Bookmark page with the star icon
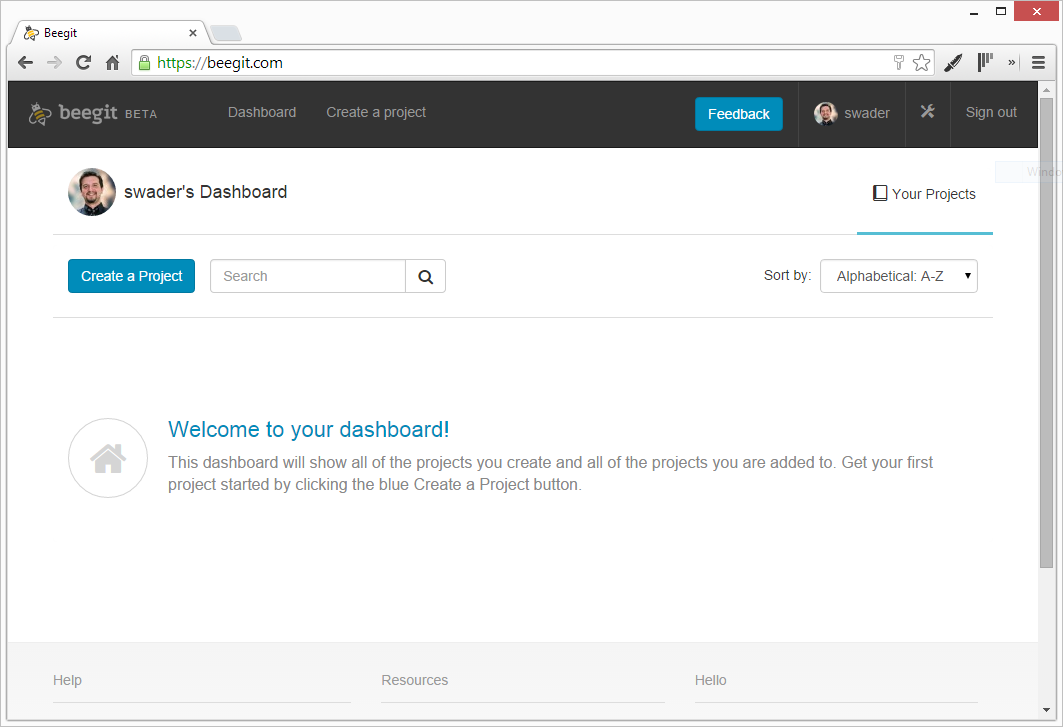The width and height of the screenshot is (1063, 727). point(921,63)
